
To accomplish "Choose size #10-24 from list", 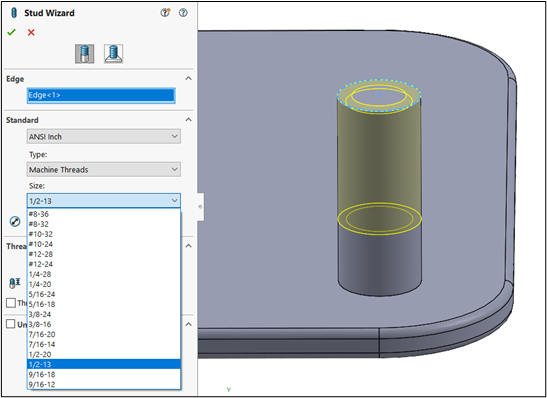I will click(104, 244).
